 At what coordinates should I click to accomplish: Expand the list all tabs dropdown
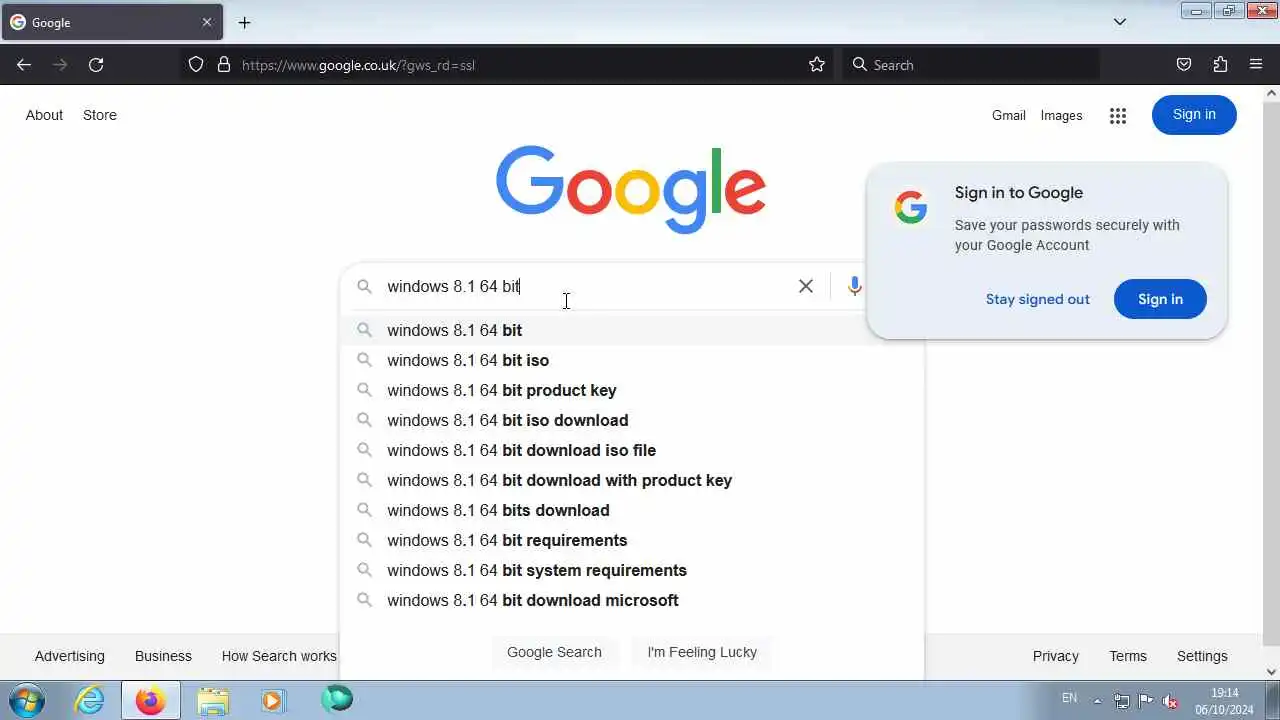1120,22
